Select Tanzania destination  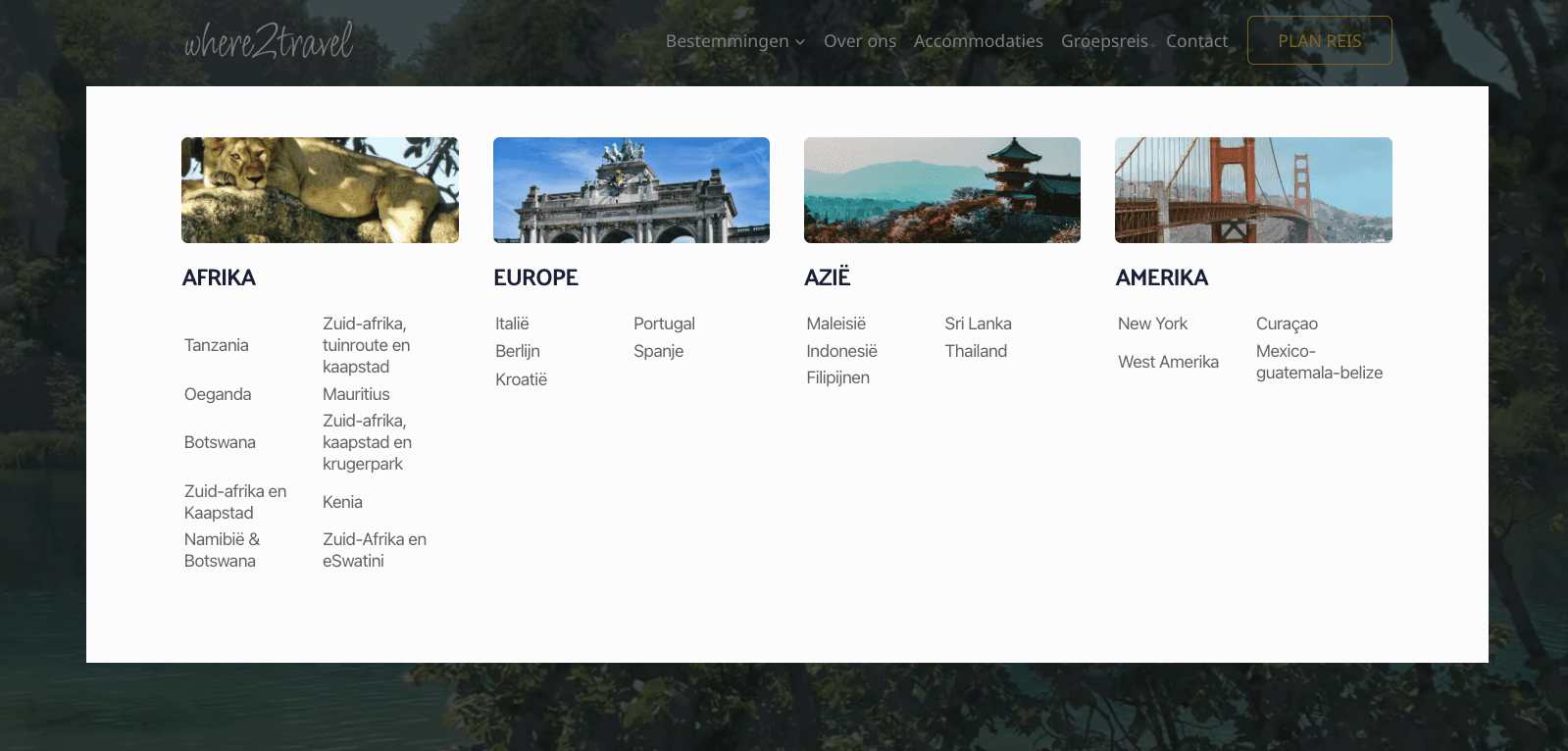pyautogui.click(x=217, y=345)
